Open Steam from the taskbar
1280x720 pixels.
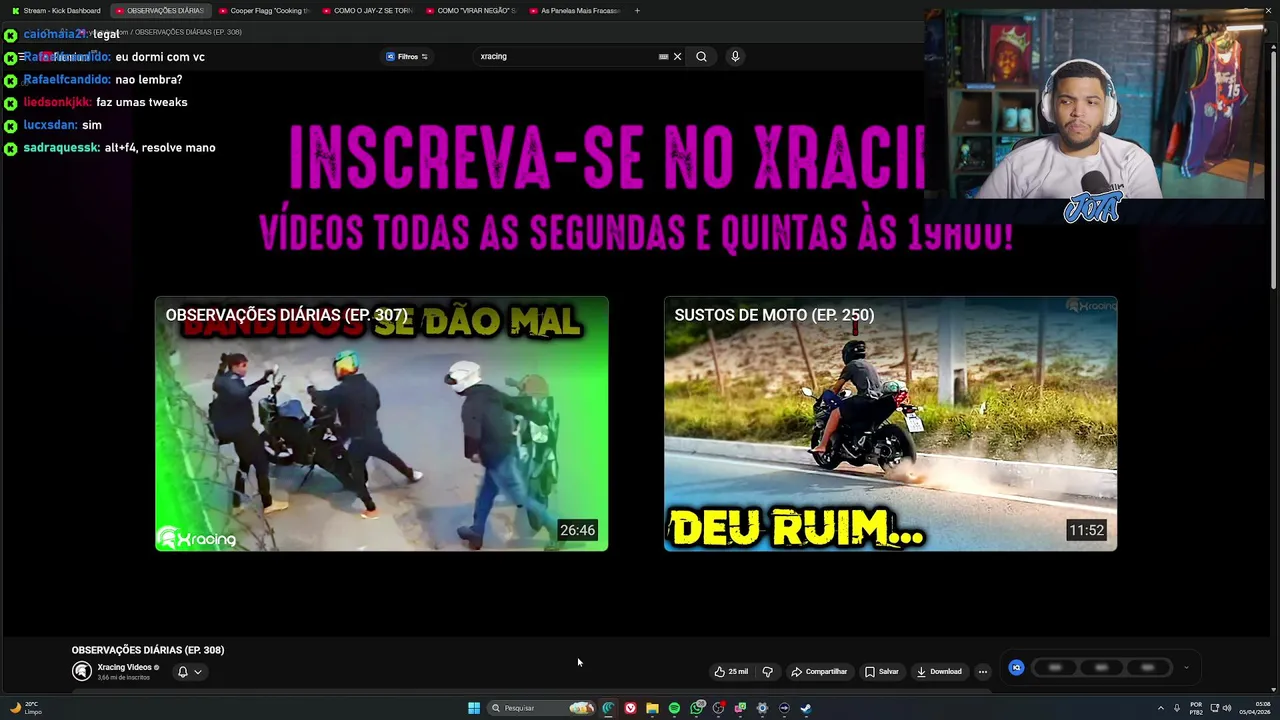coord(806,708)
